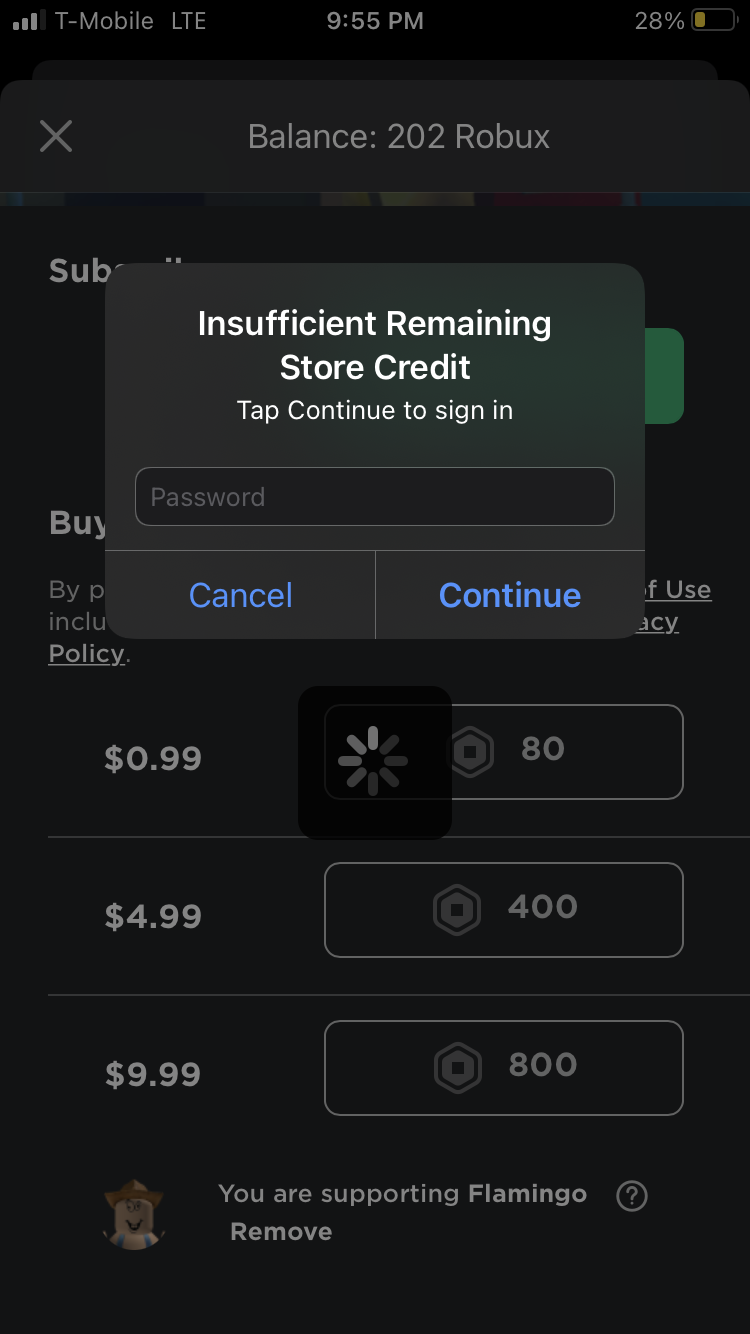The image size is (750, 1334).
Task: Open the Privacy Policy link
Action: coord(87,654)
